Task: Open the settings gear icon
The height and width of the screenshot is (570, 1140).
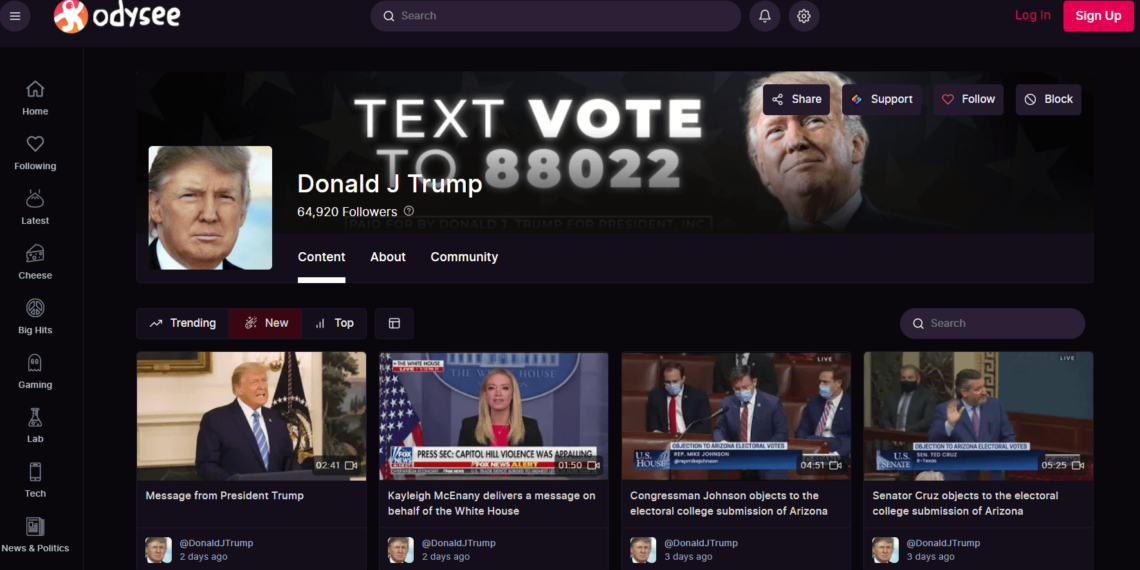Action: [x=803, y=16]
